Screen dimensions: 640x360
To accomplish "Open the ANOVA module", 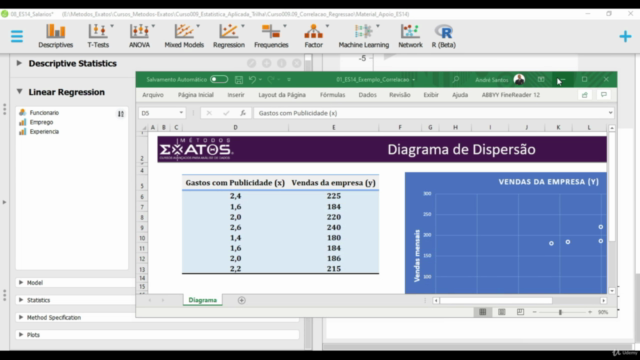I will click(140, 36).
